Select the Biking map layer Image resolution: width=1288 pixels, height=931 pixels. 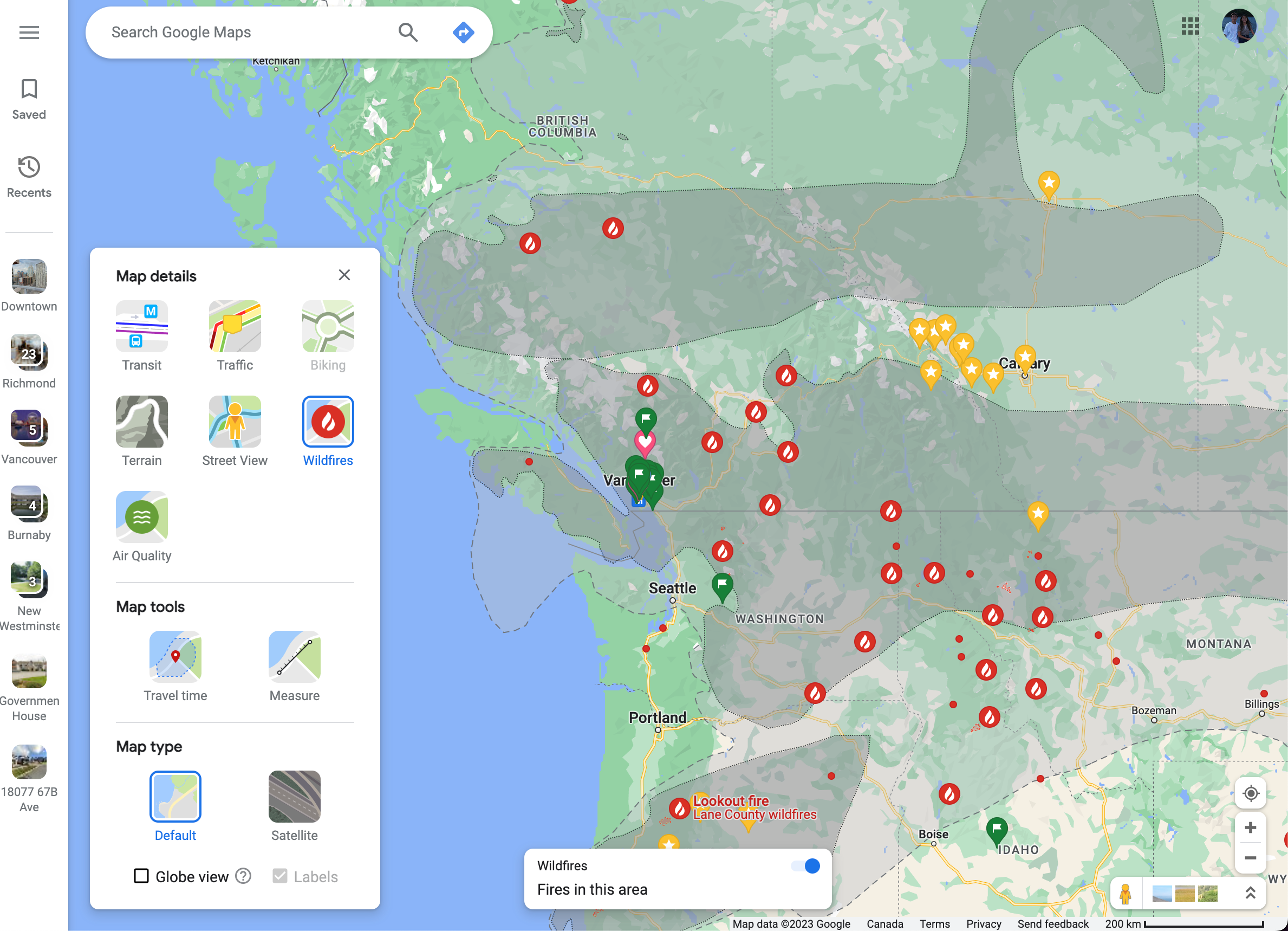pyautogui.click(x=328, y=337)
